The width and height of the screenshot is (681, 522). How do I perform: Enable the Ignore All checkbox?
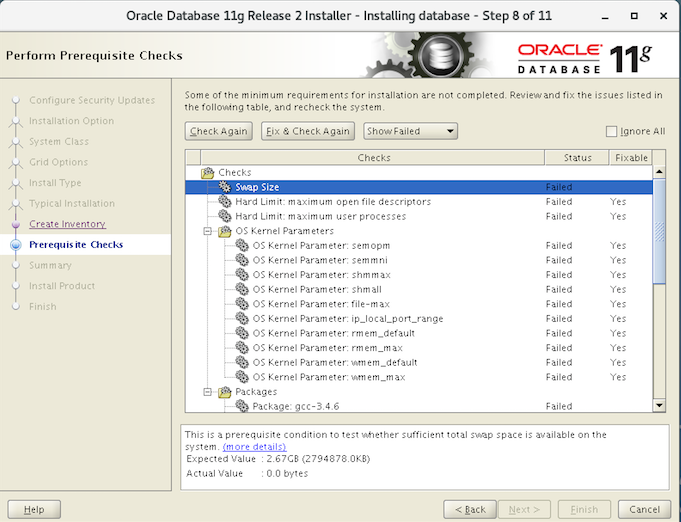pyautogui.click(x=611, y=131)
